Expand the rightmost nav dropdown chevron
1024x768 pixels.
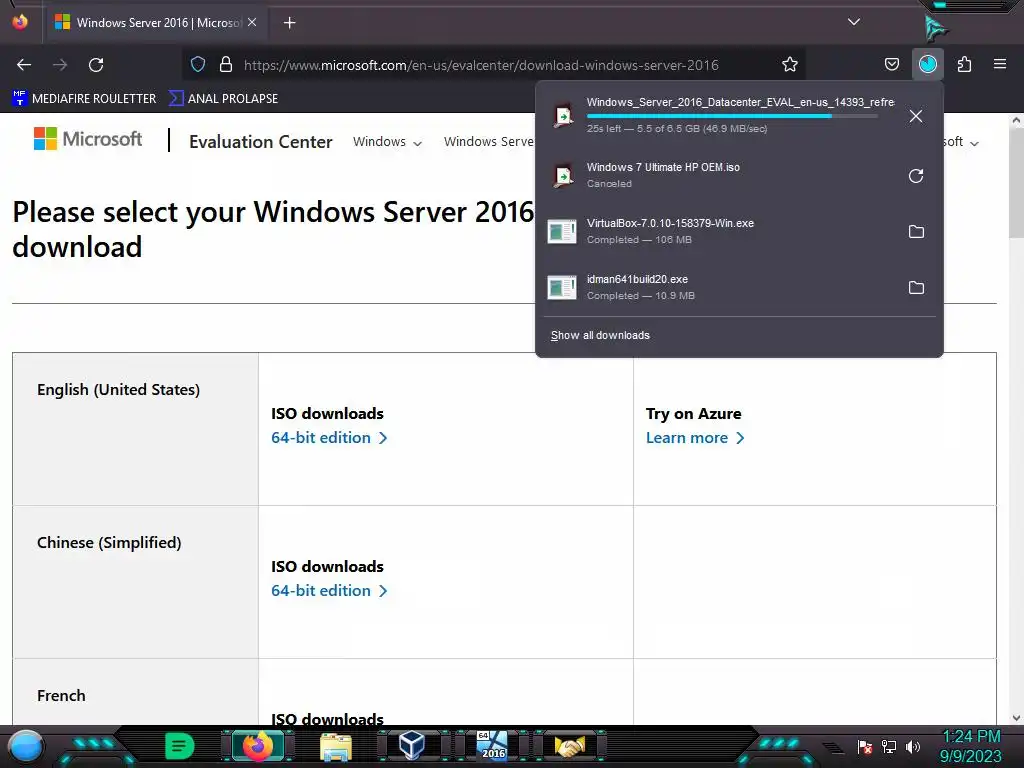pyautogui.click(x=974, y=143)
